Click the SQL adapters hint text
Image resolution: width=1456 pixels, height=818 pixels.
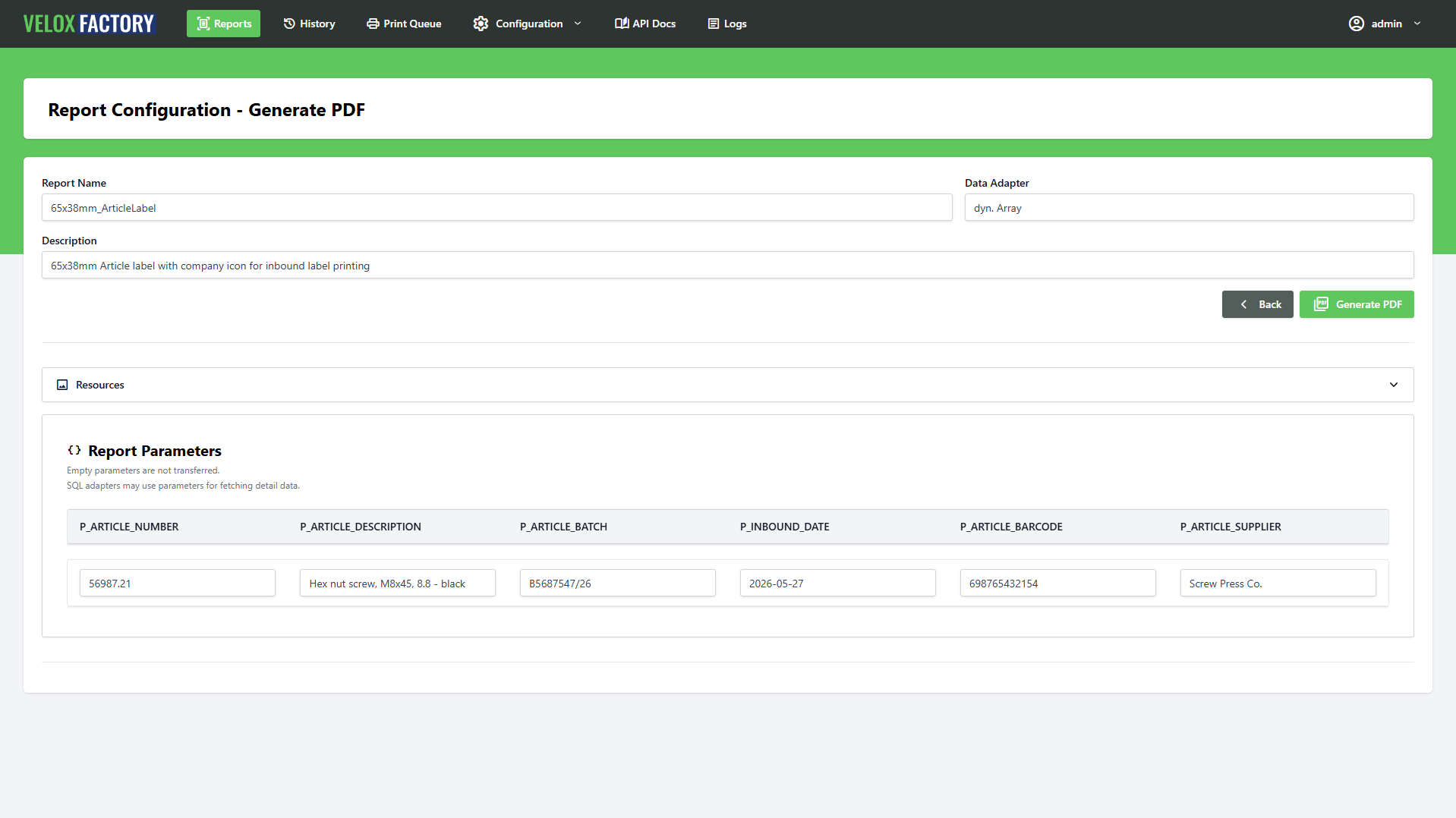183,486
